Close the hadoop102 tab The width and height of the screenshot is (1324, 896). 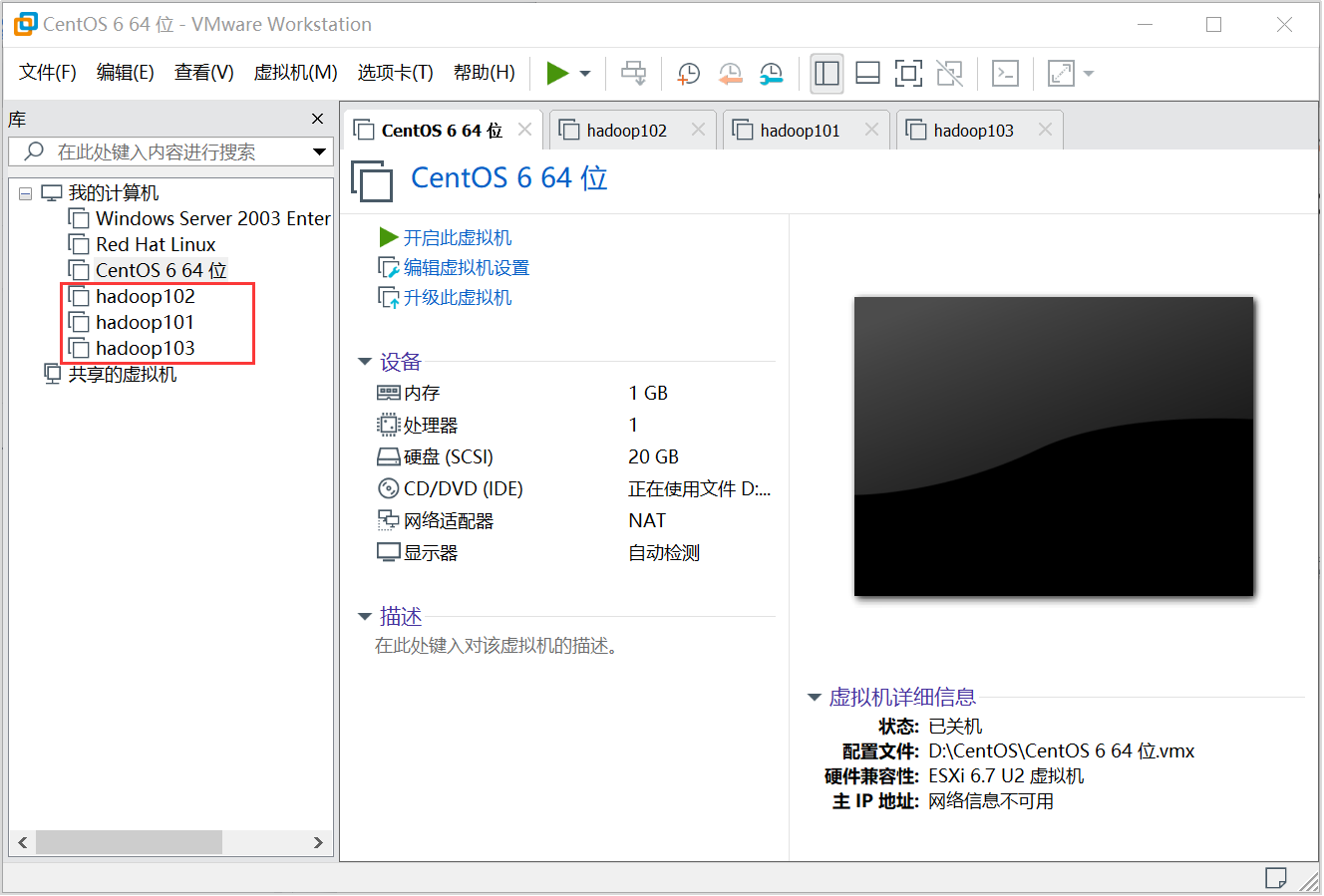click(x=698, y=130)
